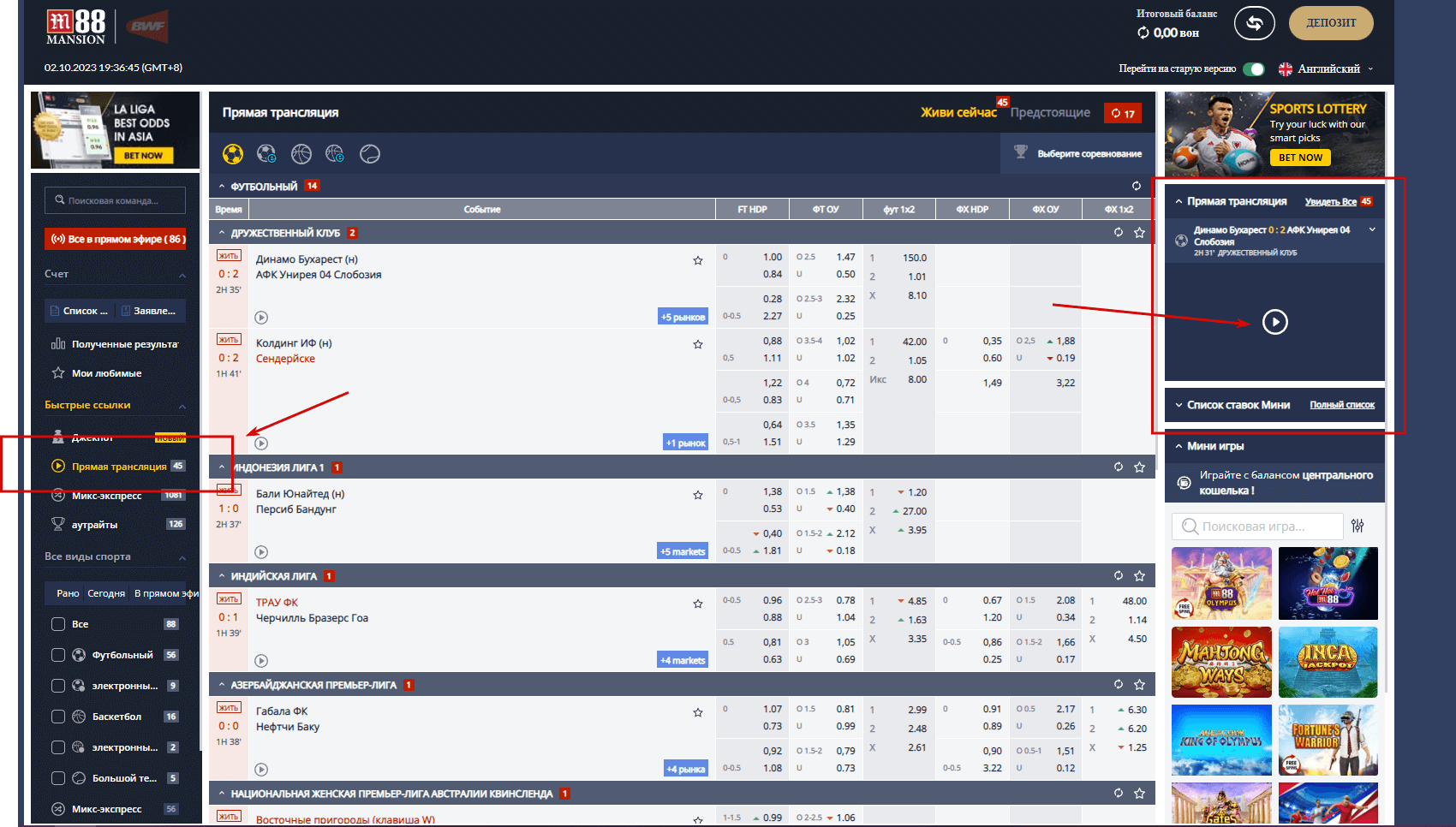This screenshot has height=827, width=1456.
Task: Click the M88 Mansion logo
Action: [x=76, y=27]
